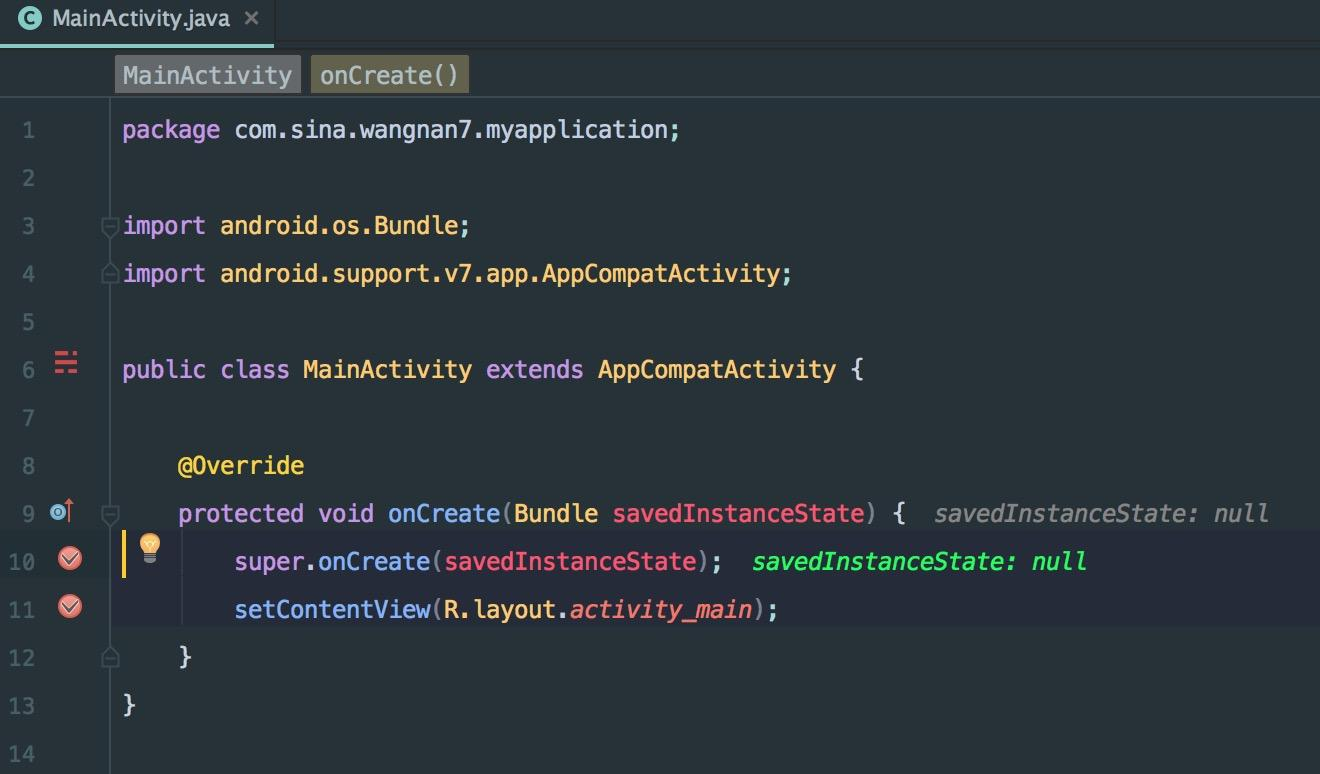Click the void keyword on line 9
This screenshot has height=774, width=1320.
pyautogui.click(x=346, y=514)
